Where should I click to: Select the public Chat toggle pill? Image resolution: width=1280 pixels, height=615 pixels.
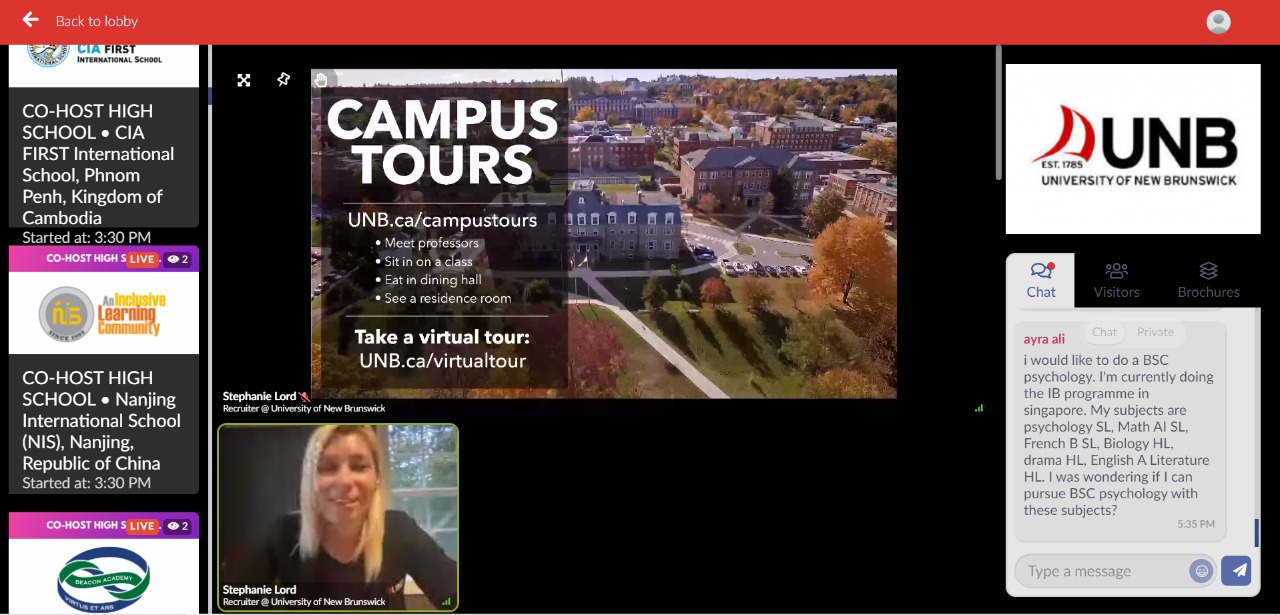pyautogui.click(x=1105, y=332)
